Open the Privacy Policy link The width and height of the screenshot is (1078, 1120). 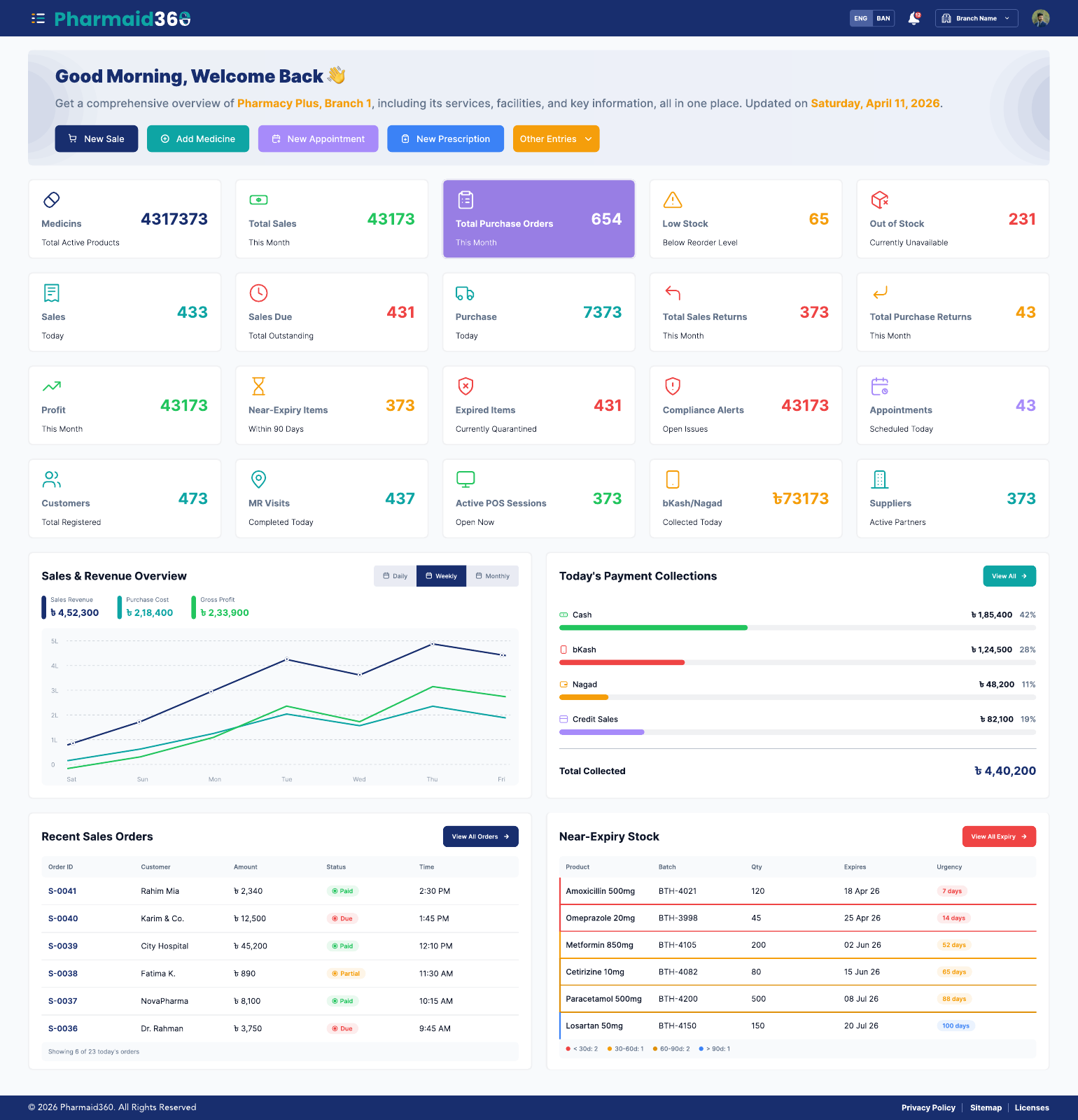click(928, 1107)
